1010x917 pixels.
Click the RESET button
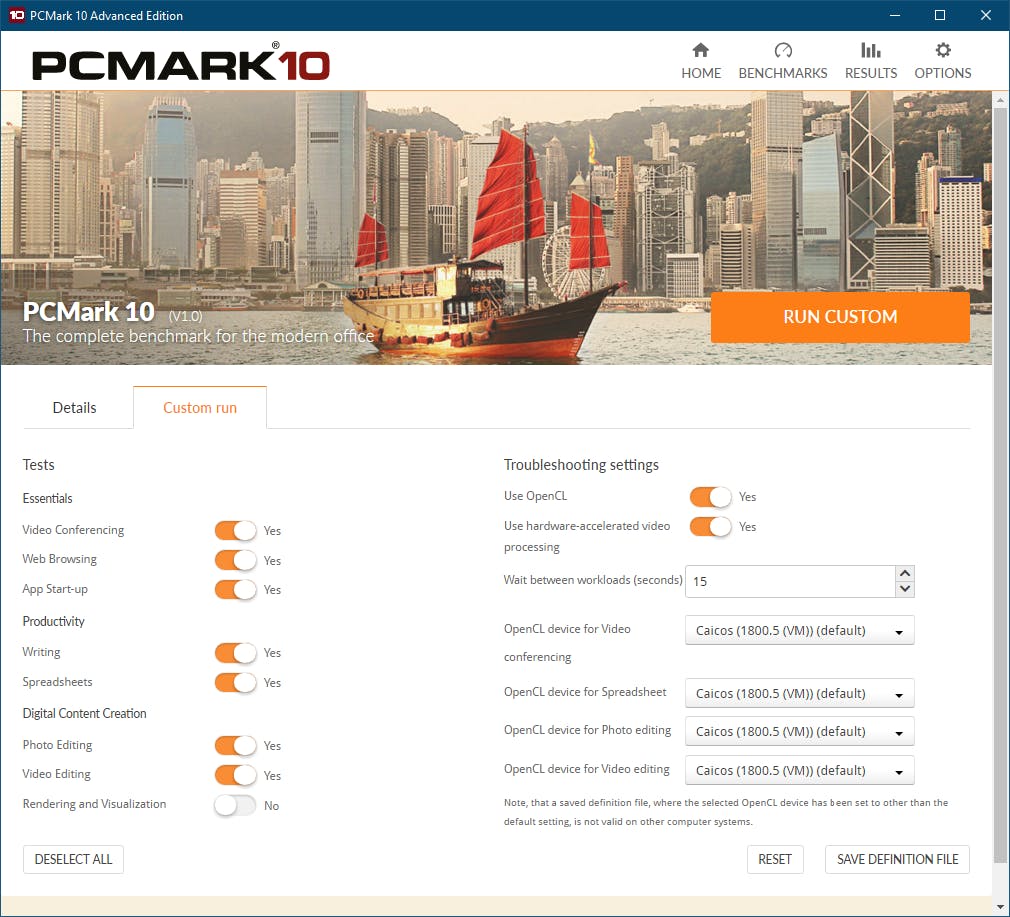775,859
